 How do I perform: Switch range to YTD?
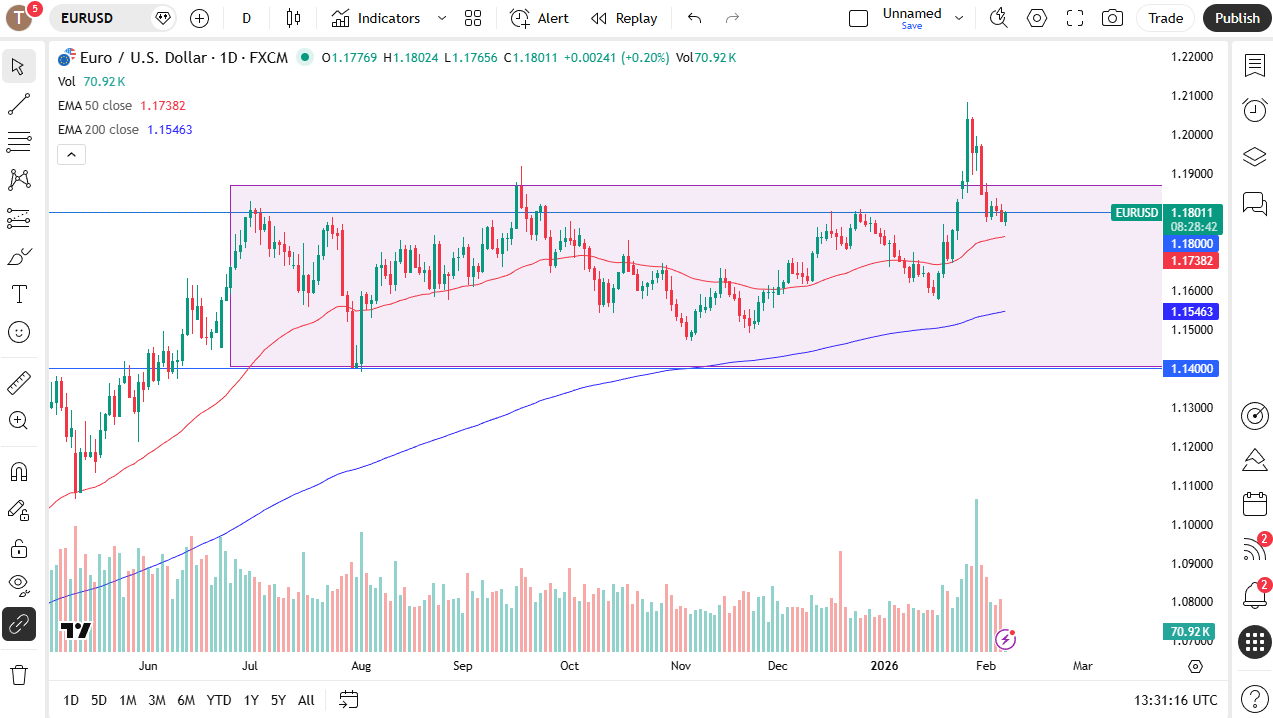coord(219,700)
